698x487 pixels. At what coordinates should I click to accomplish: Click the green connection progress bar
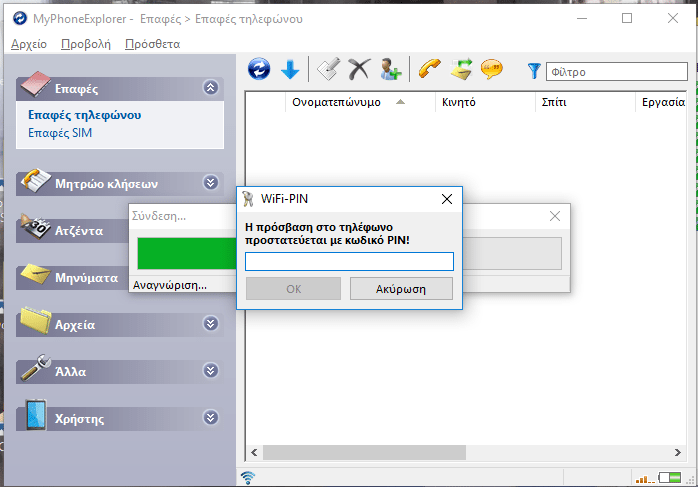click(187, 253)
